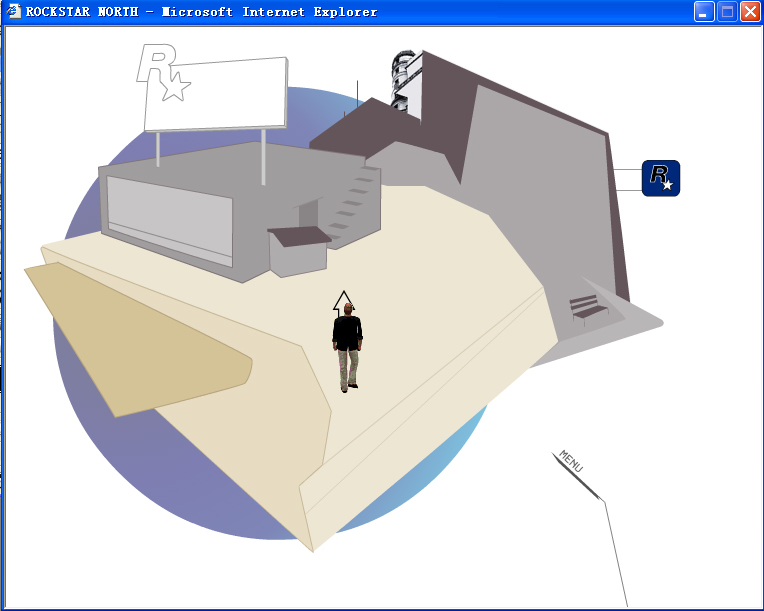Maximize the ROCKSTAR NORTH window
Viewport: 764px width, 611px height.
coord(727,12)
